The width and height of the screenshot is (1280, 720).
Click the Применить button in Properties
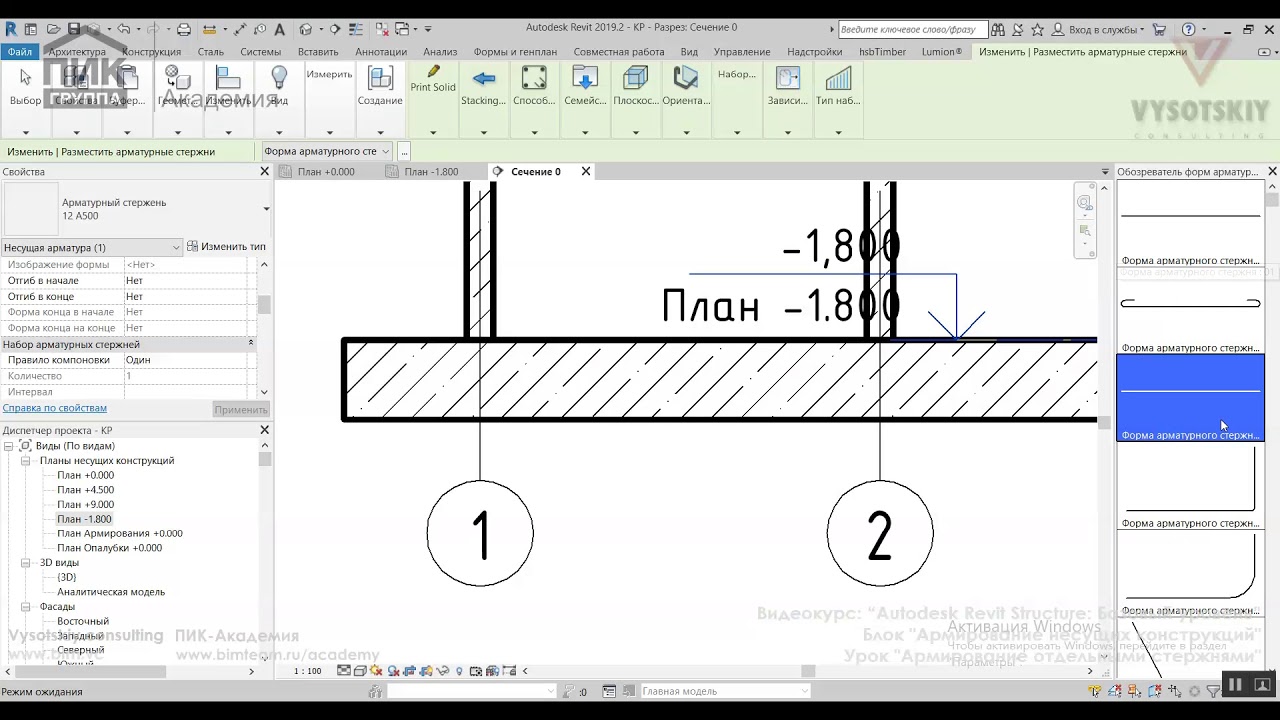tap(241, 409)
